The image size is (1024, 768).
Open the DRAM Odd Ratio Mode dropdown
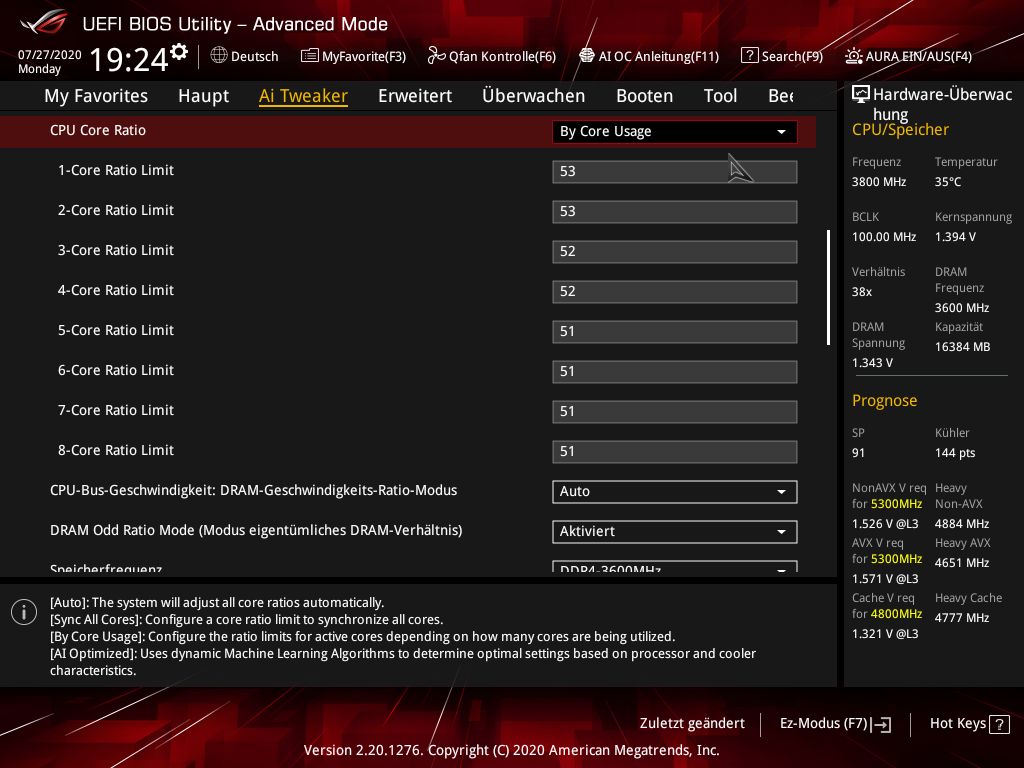[x=675, y=532]
